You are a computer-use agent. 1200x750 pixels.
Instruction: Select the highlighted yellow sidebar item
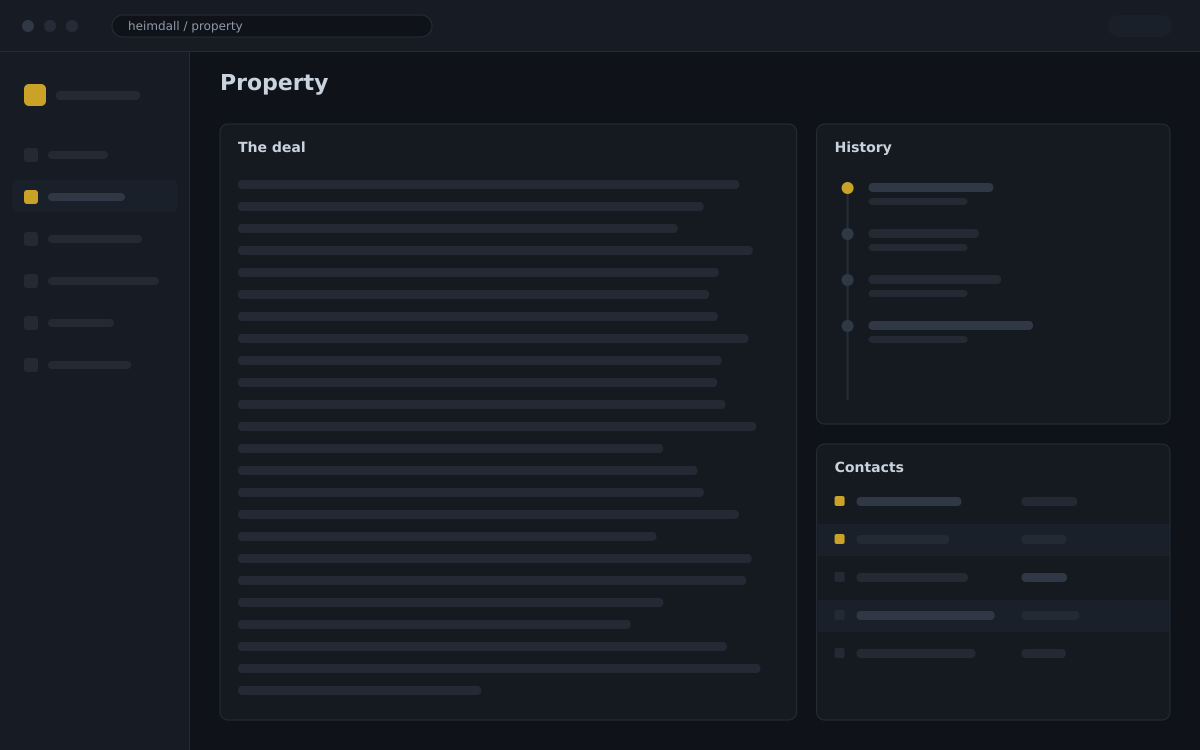click(x=95, y=197)
